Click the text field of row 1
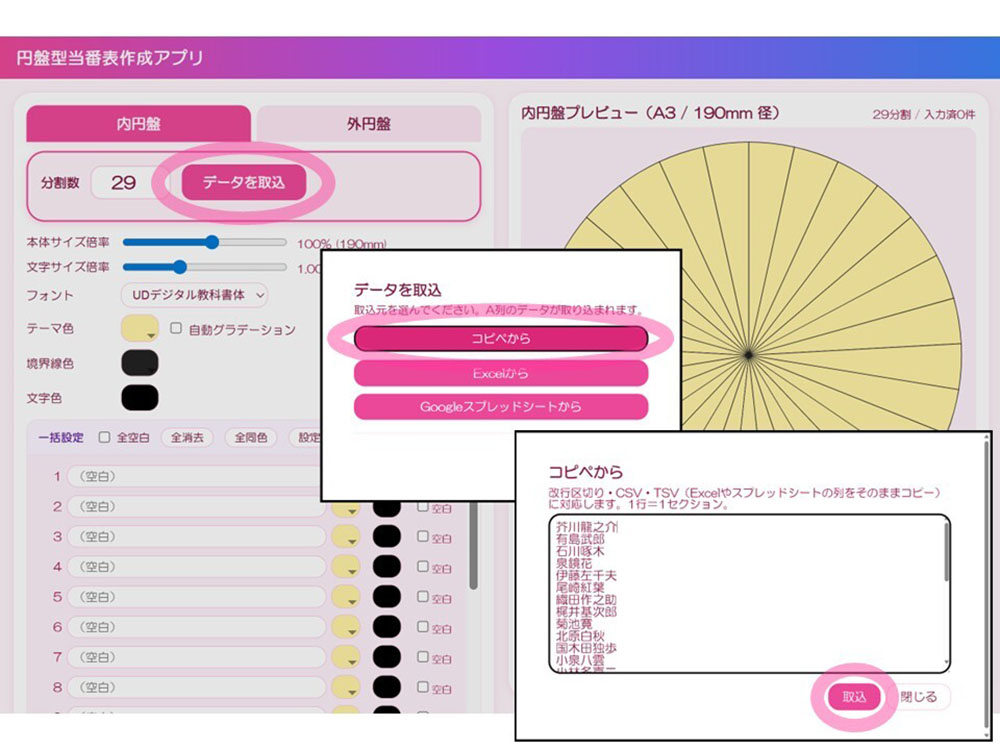Viewport: 1000px width, 750px height. click(x=195, y=476)
